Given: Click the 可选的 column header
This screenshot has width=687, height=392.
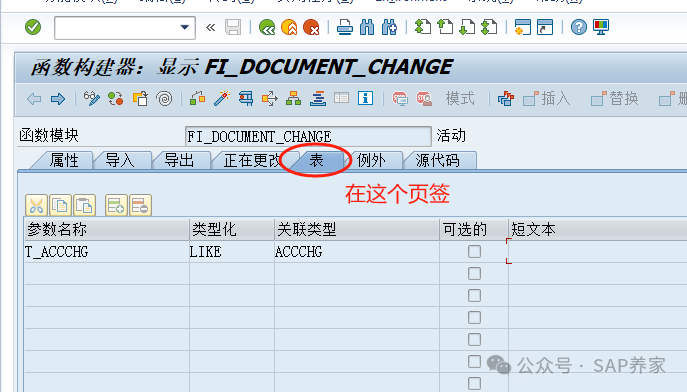Looking at the screenshot, I should pos(474,230).
